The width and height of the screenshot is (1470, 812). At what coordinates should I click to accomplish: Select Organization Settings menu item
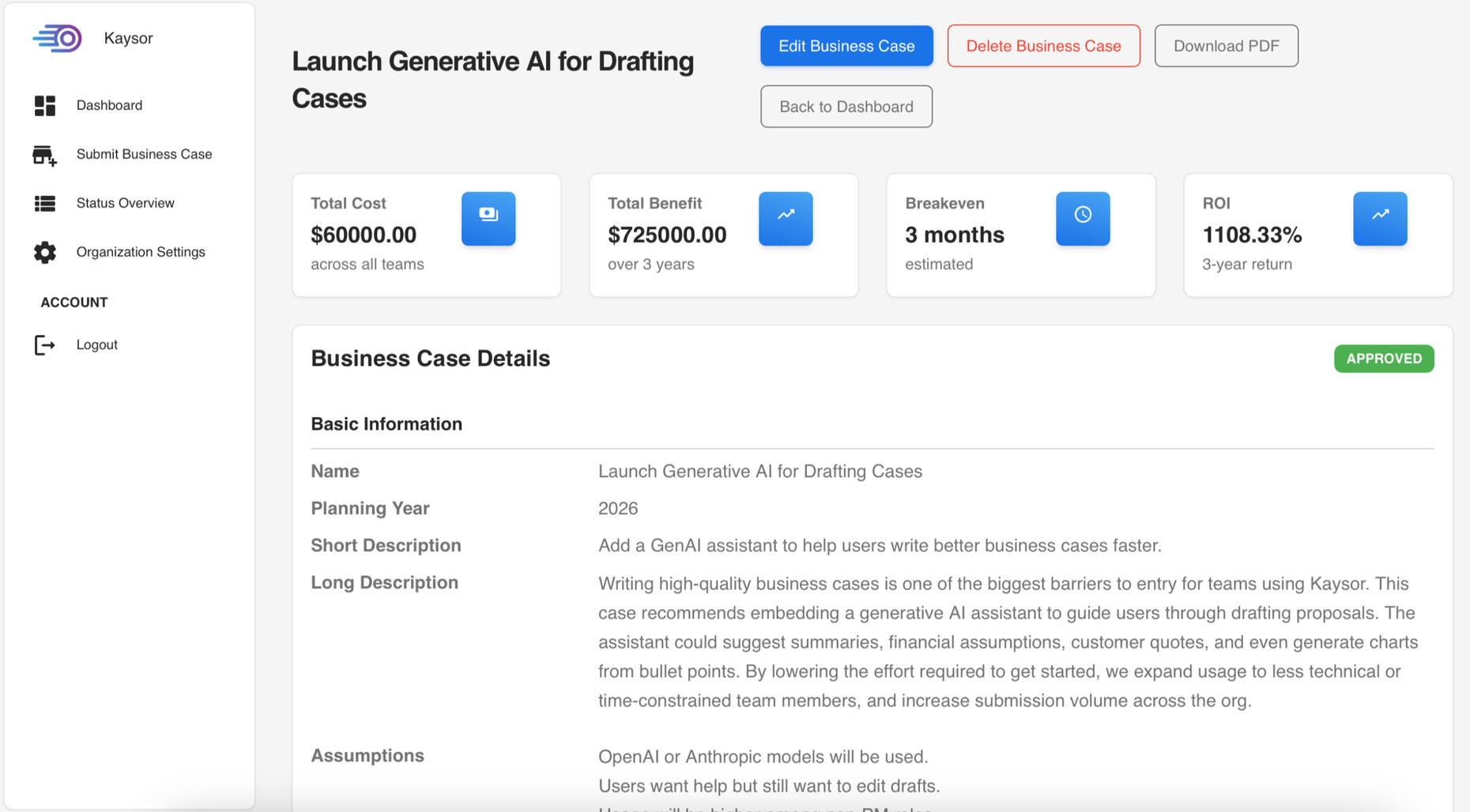(141, 252)
